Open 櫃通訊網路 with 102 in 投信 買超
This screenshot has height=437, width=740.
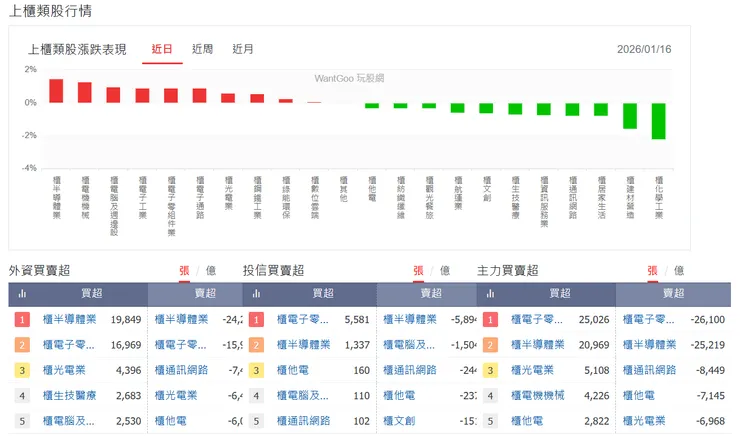pyautogui.click(x=303, y=421)
